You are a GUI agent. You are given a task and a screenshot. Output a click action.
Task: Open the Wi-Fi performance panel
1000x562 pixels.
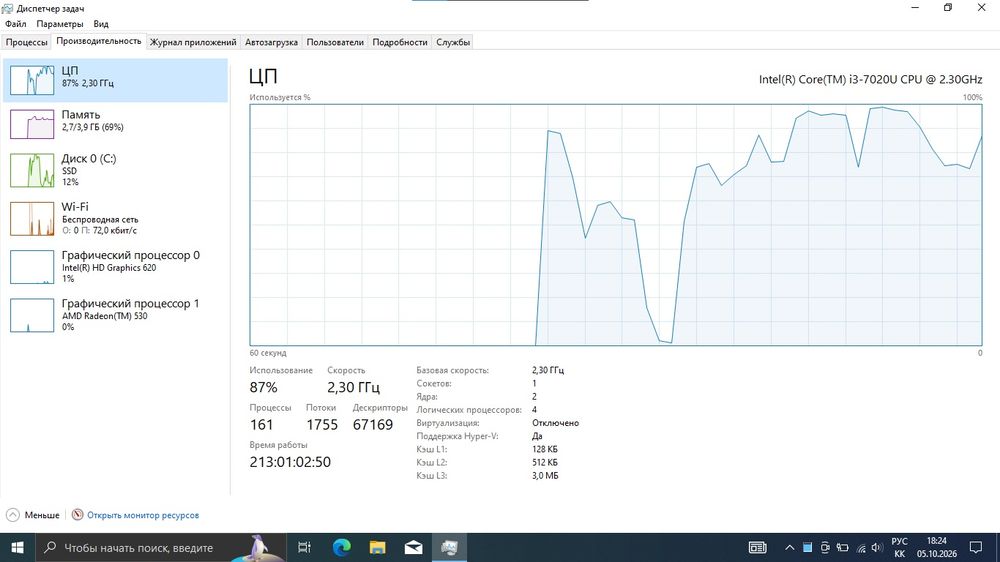click(115, 219)
